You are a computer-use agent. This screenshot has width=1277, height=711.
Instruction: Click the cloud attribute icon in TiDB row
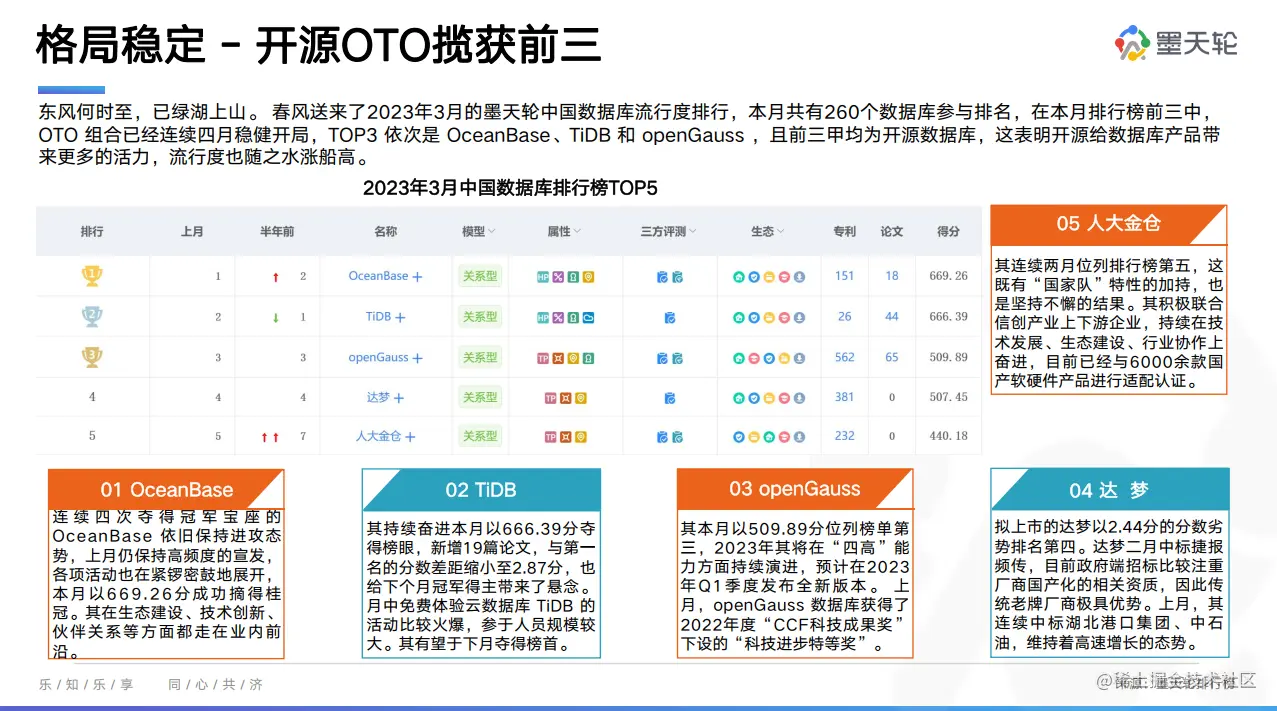[x=589, y=317]
